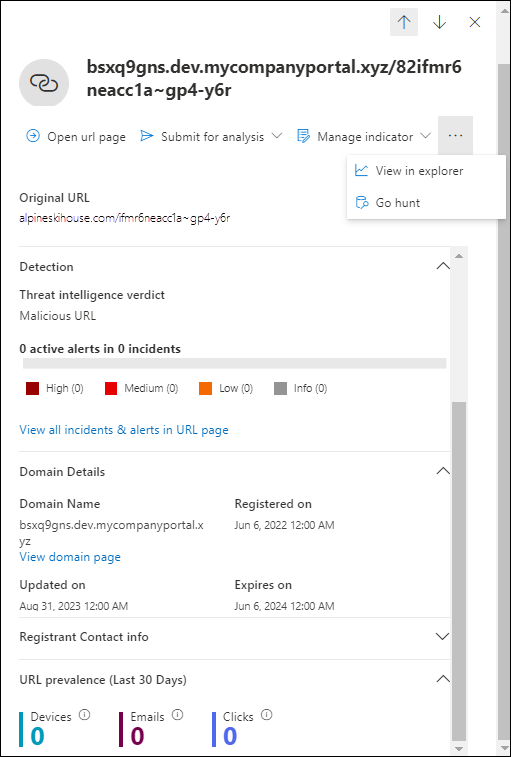Click the Emails info icon

pyautogui.click(x=177, y=715)
